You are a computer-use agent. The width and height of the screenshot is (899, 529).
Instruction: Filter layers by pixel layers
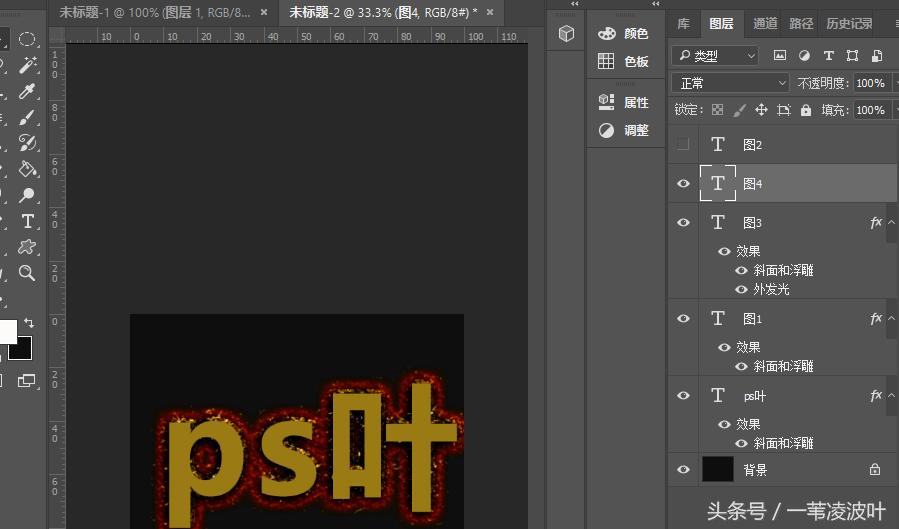(x=780, y=56)
